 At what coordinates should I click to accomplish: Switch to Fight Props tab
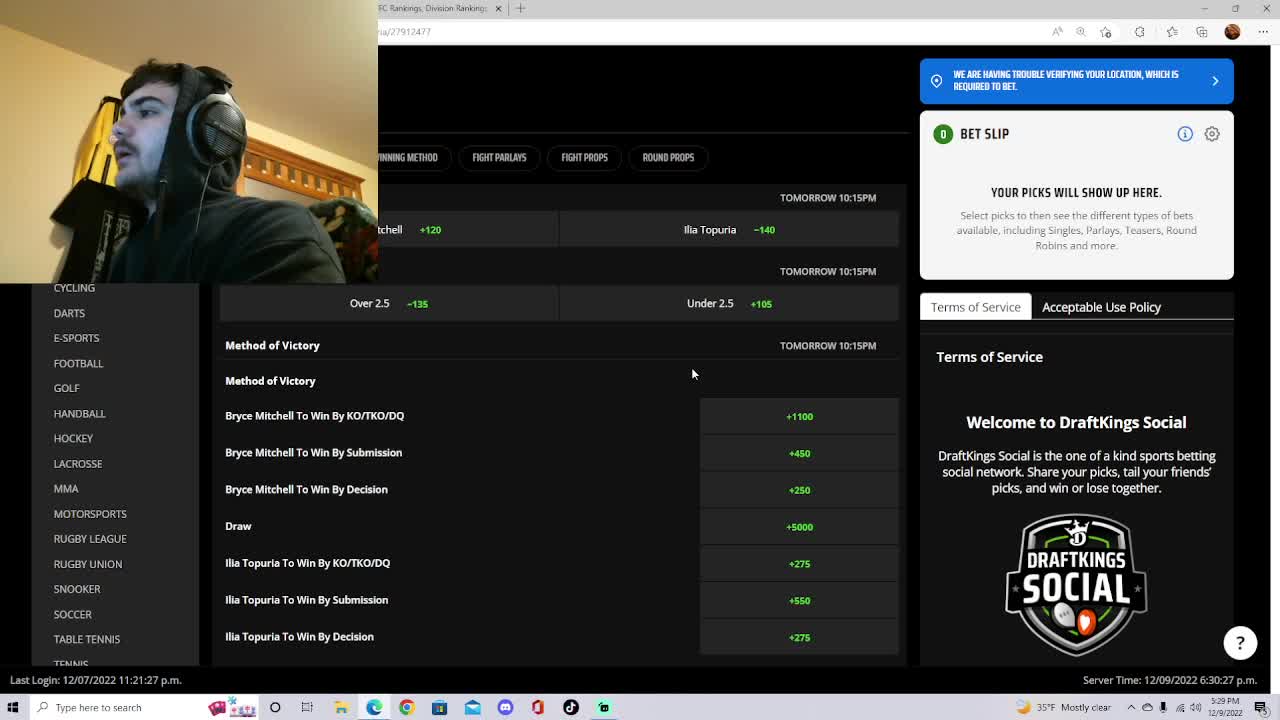click(x=584, y=157)
